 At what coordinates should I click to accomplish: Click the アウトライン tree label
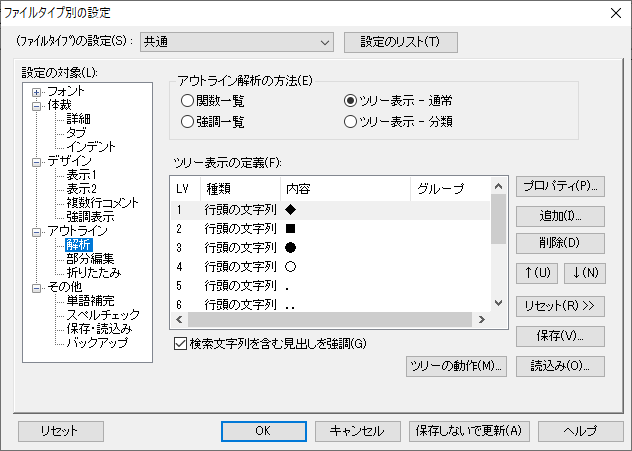[x=77, y=231]
